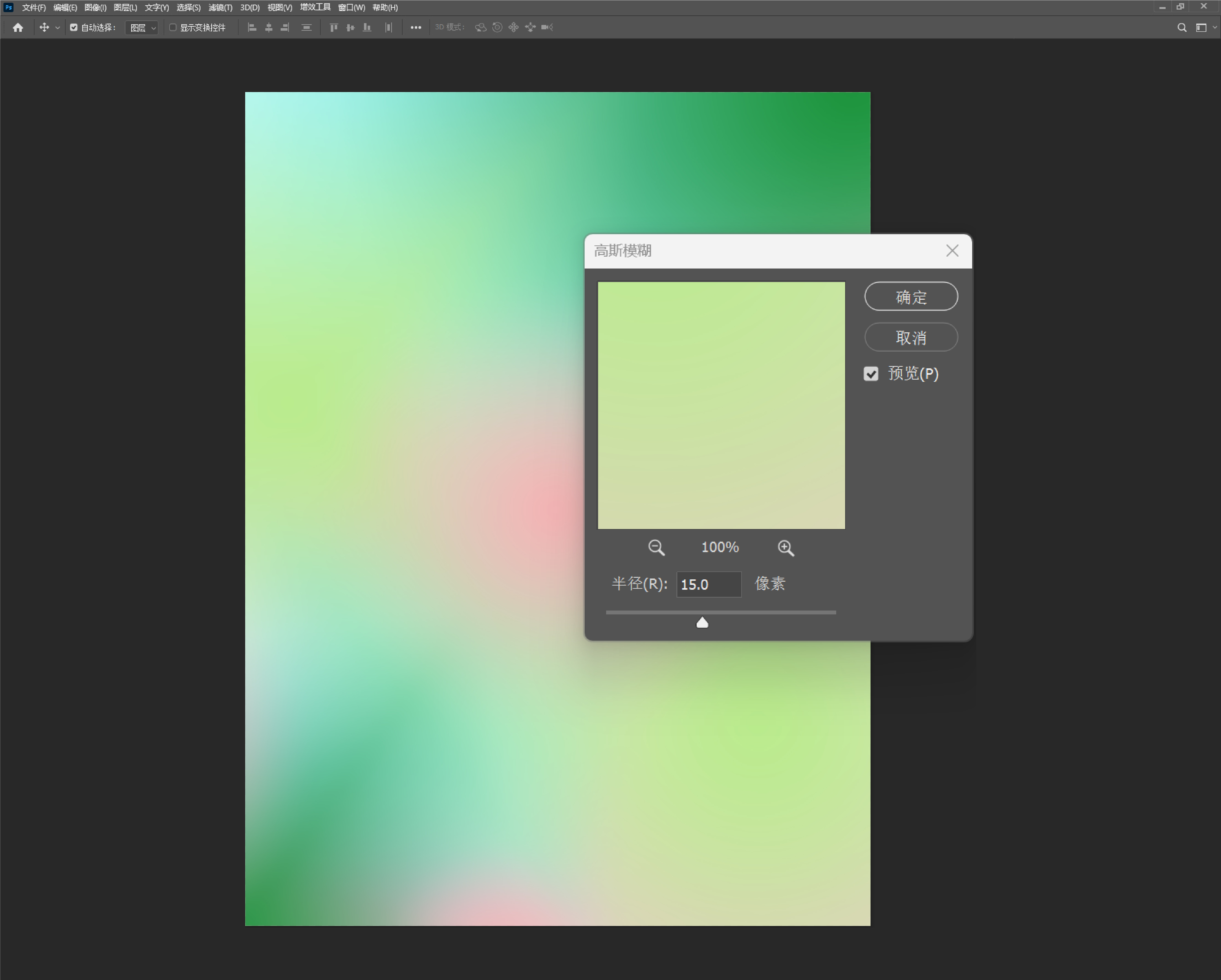The image size is (1221, 980).
Task: Zoom out the blur preview
Action: [x=656, y=548]
